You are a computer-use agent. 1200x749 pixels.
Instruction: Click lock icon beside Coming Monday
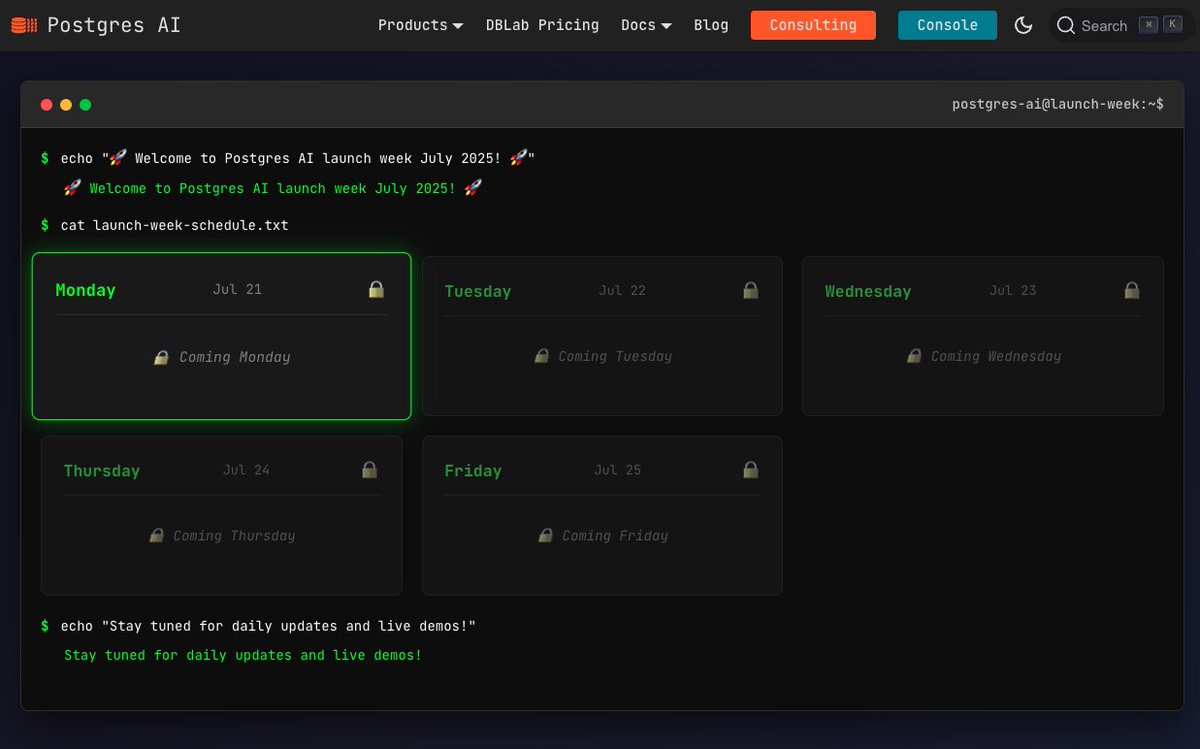[161, 357]
